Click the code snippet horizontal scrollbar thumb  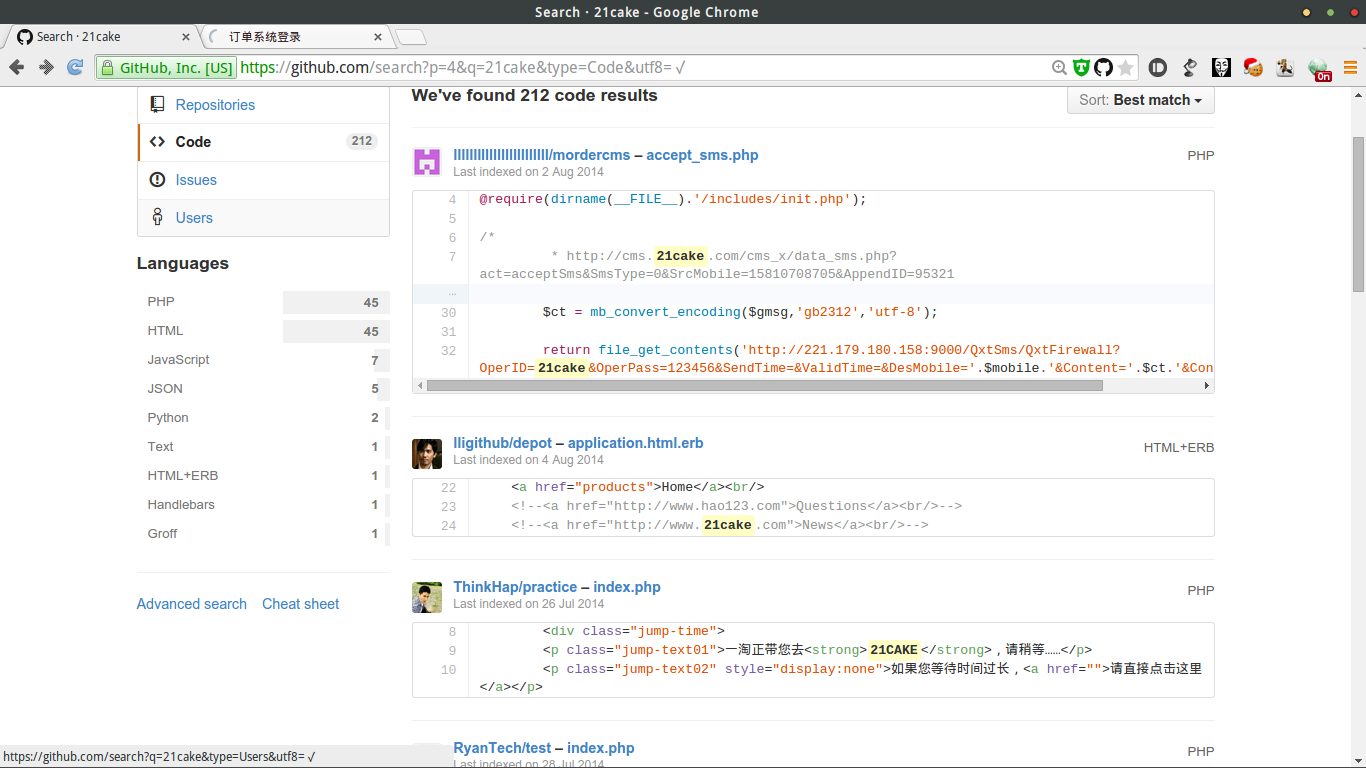click(765, 385)
